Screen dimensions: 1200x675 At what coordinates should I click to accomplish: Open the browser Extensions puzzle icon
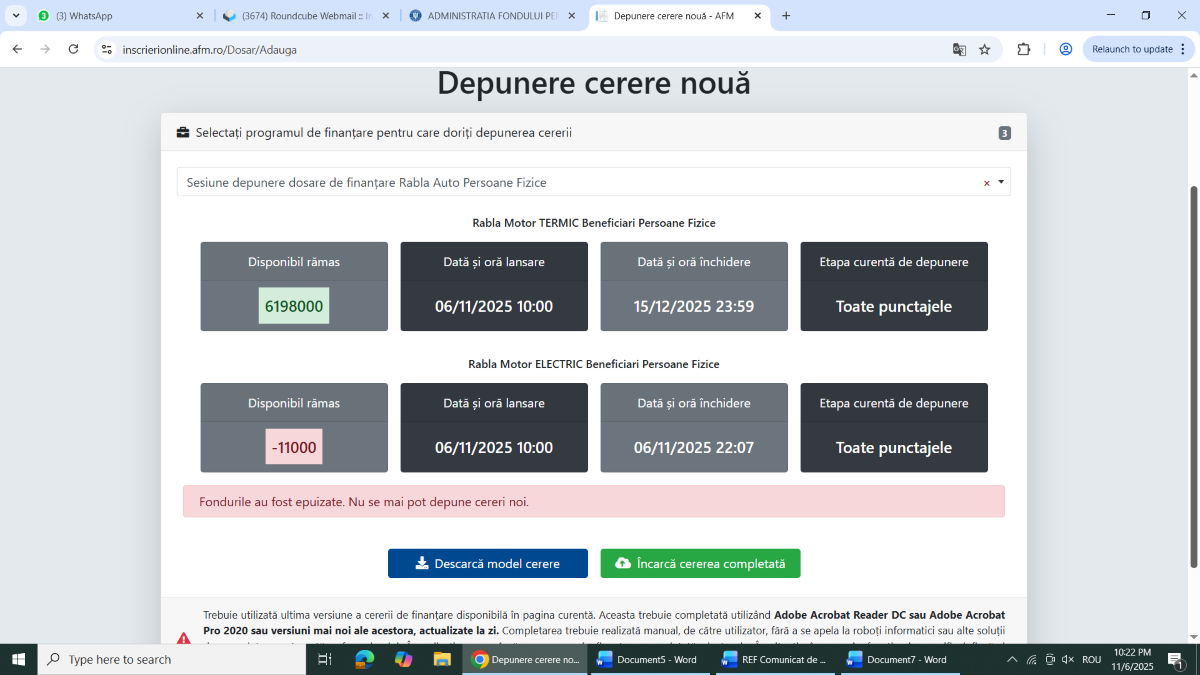click(x=1024, y=49)
